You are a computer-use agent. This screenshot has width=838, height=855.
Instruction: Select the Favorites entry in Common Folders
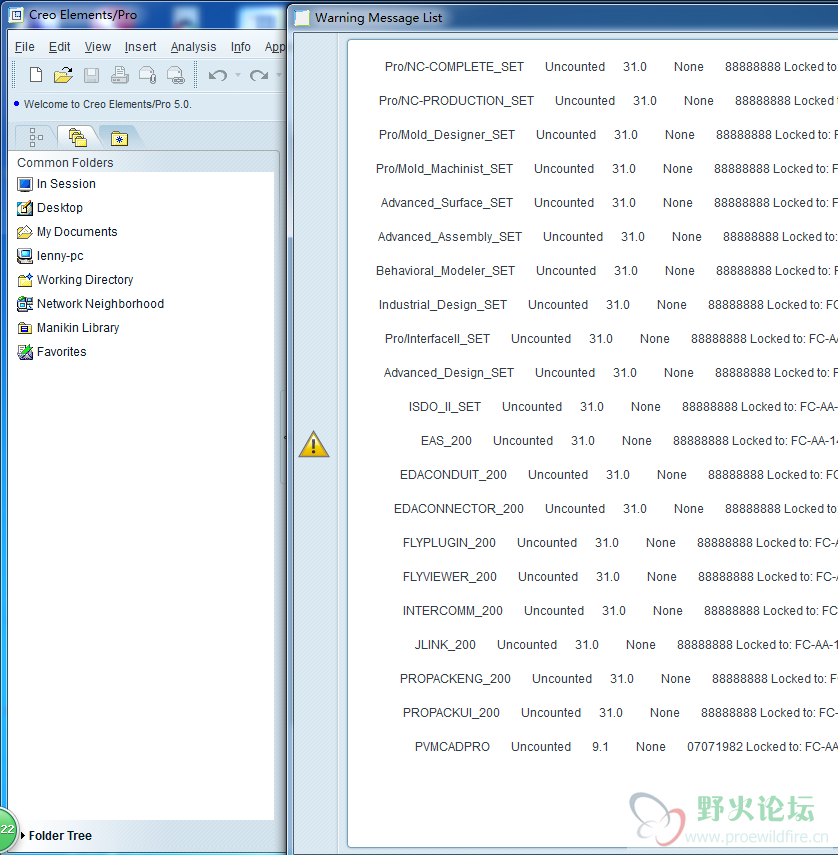tap(62, 352)
